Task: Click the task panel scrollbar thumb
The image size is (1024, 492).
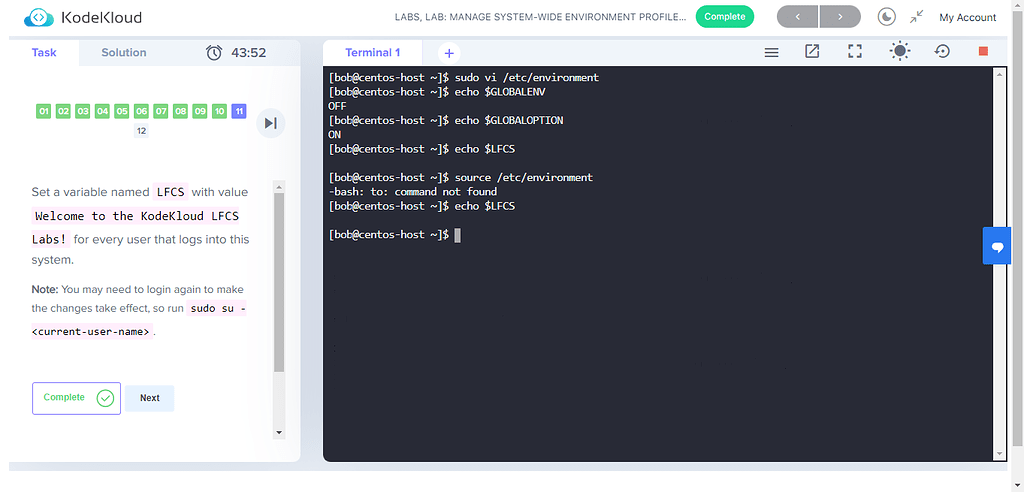Action: coord(279,282)
